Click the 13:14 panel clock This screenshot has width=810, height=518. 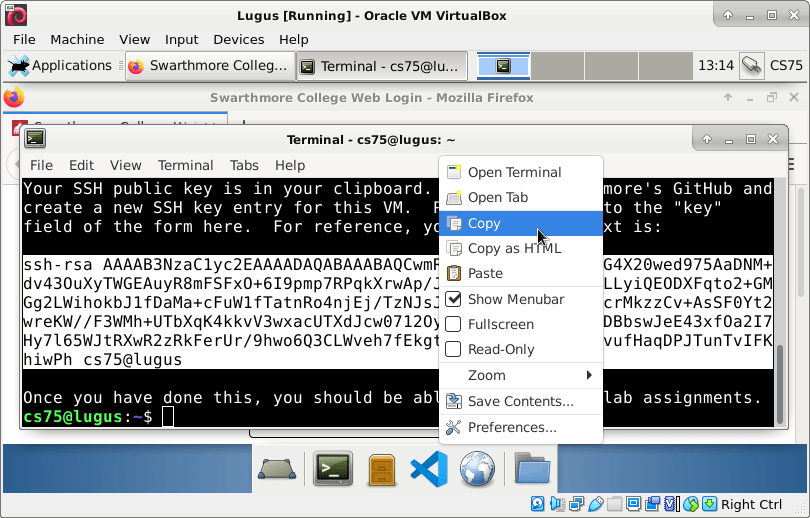click(715, 66)
